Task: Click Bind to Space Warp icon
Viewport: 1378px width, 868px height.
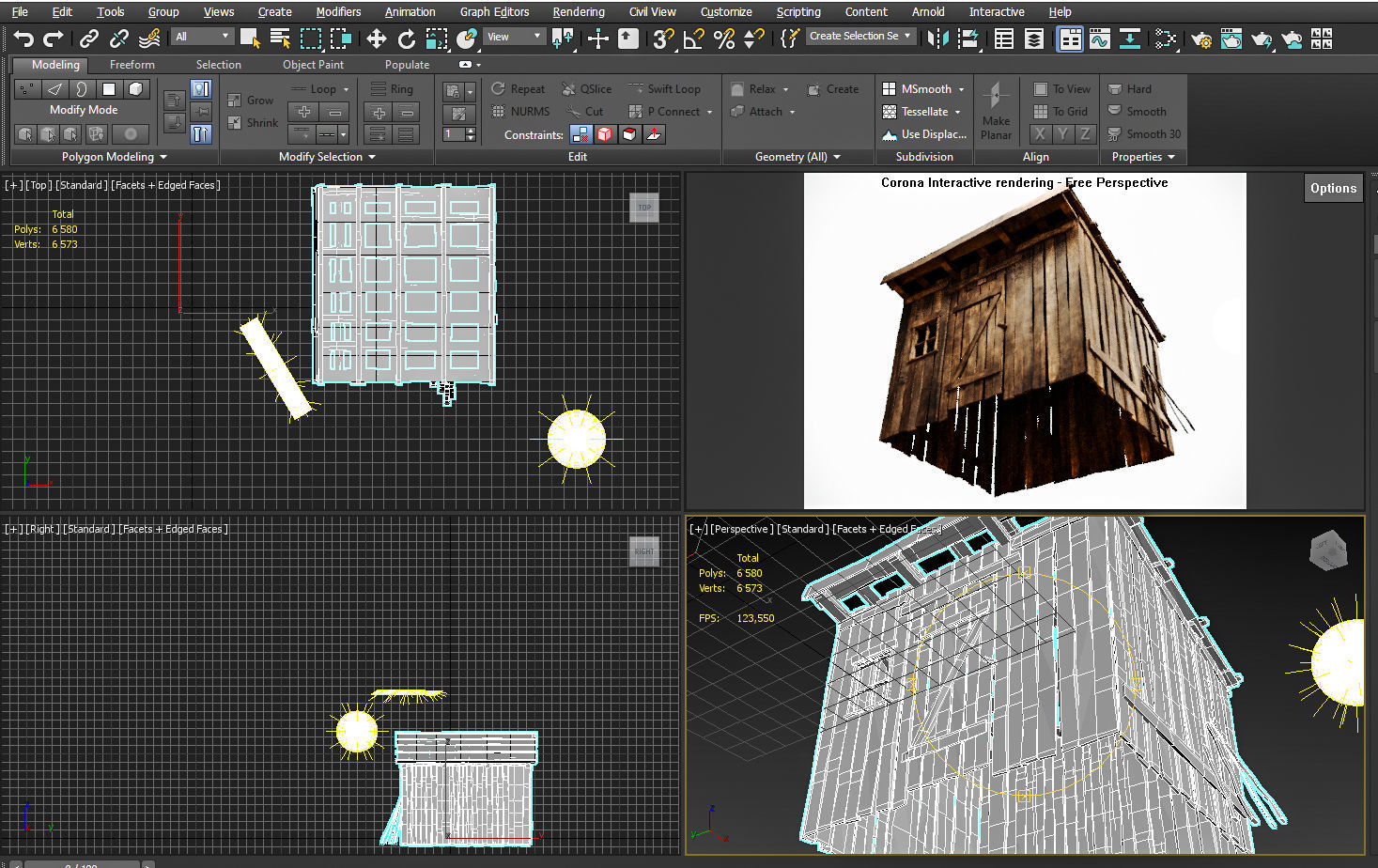Action: coord(149,39)
